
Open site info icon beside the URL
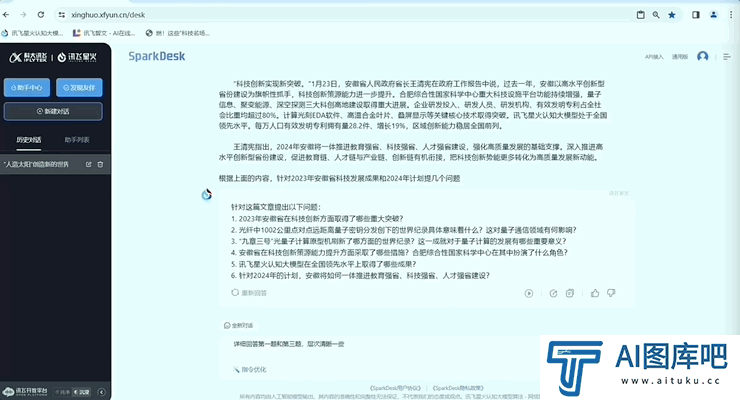[x=62, y=15]
